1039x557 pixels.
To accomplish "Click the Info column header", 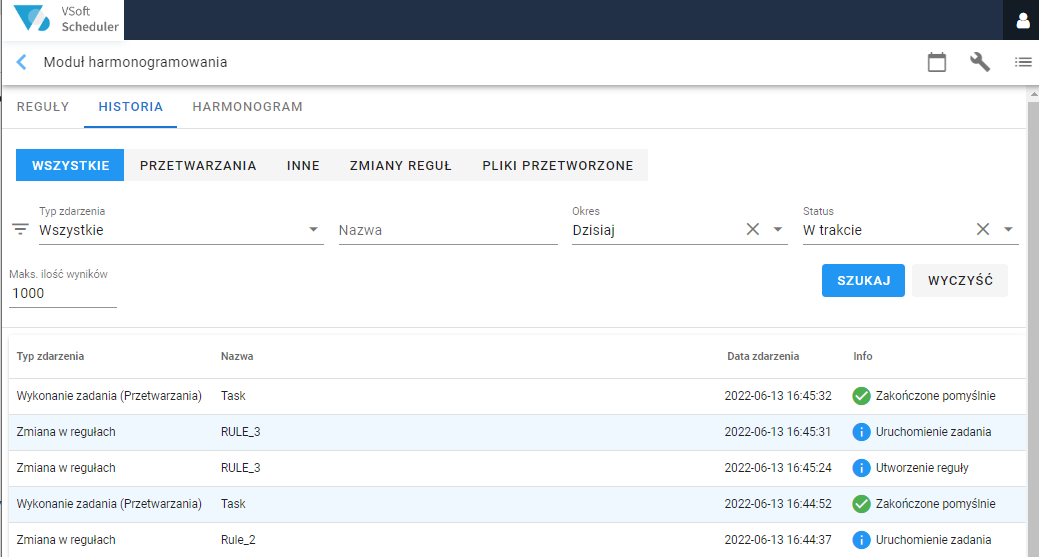I will (x=862, y=356).
